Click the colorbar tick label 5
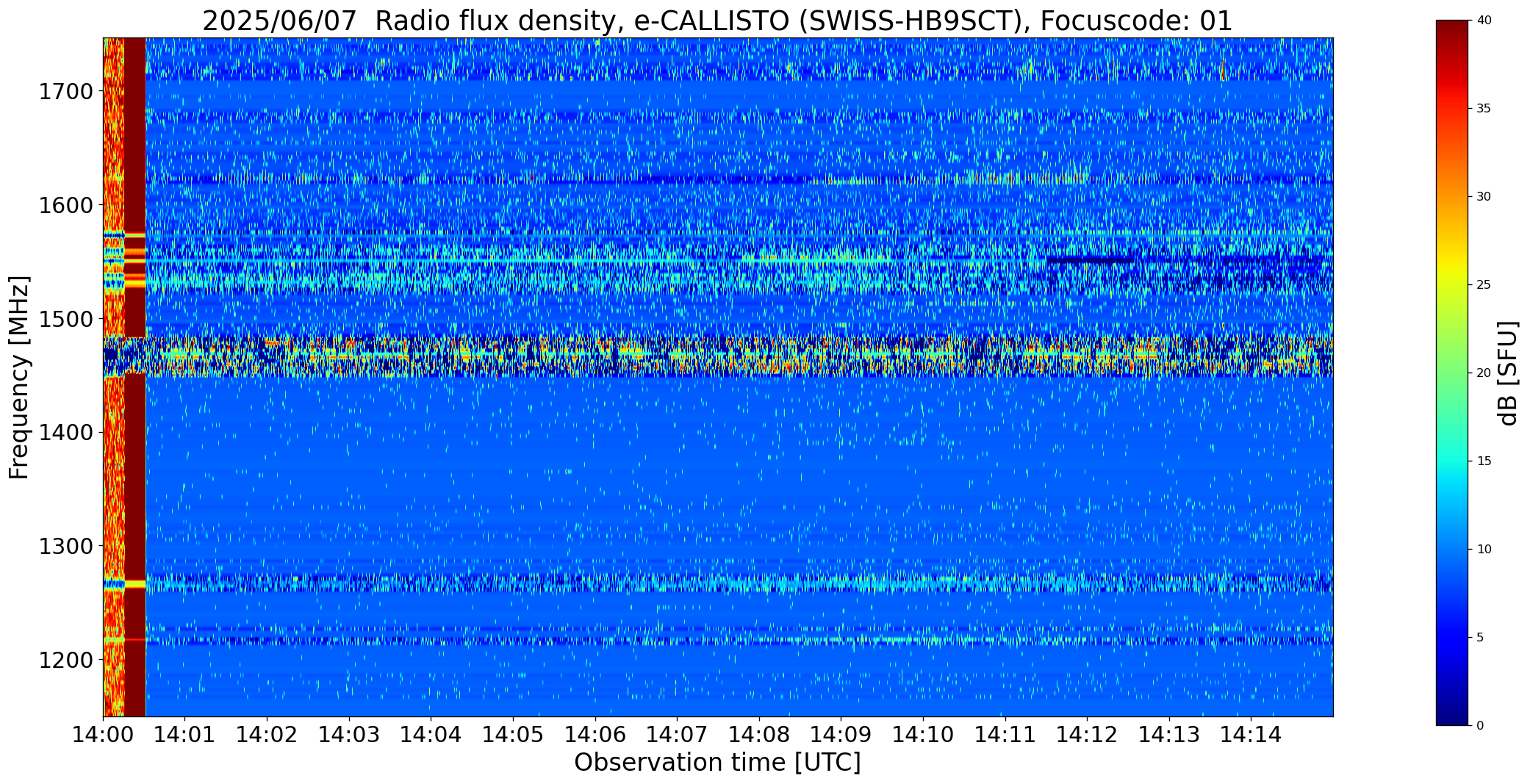The height and width of the screenshot is (784, 1530). (x=1480, y=638)
